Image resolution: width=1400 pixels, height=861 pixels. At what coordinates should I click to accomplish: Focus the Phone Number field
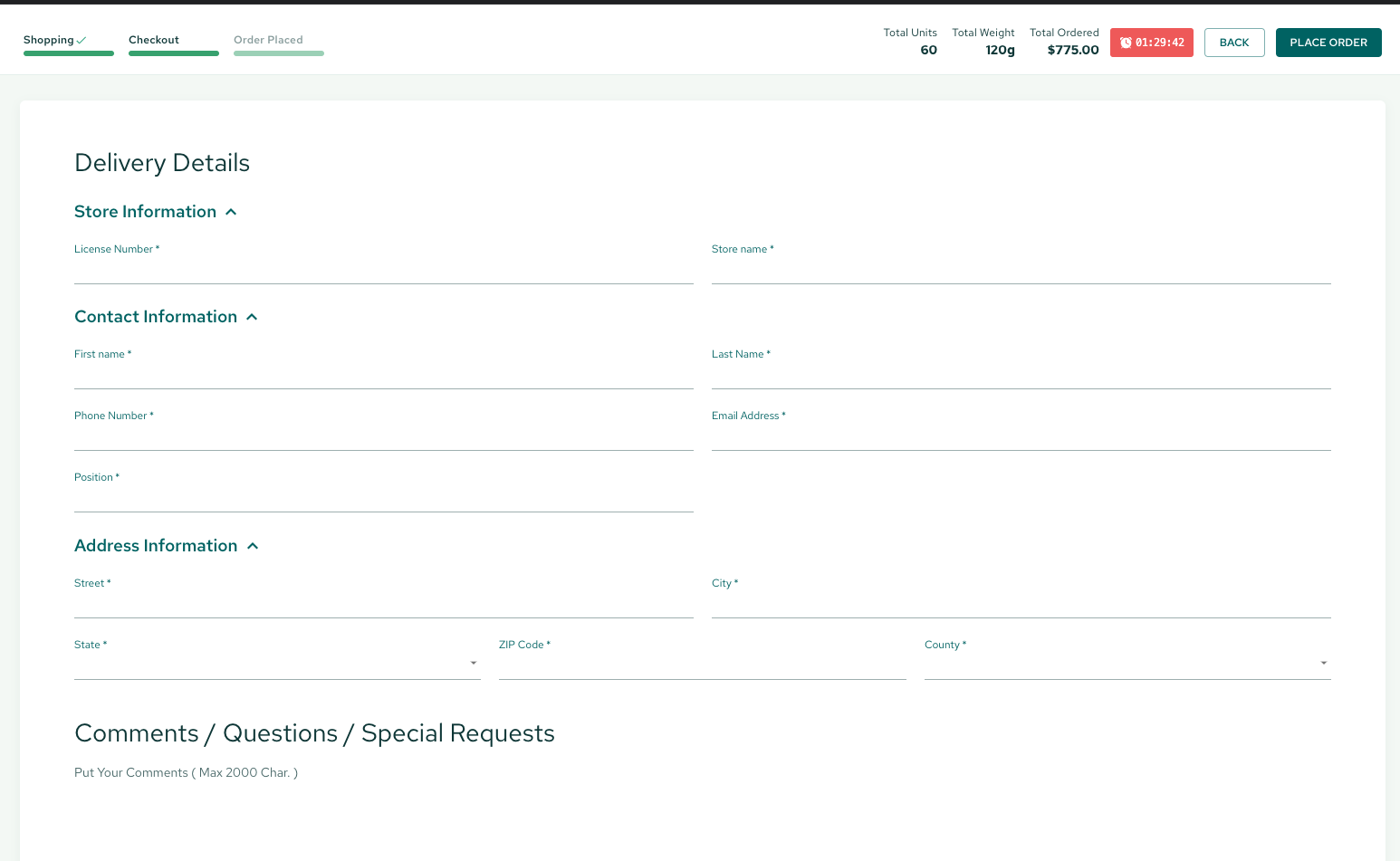click(384, 437)
